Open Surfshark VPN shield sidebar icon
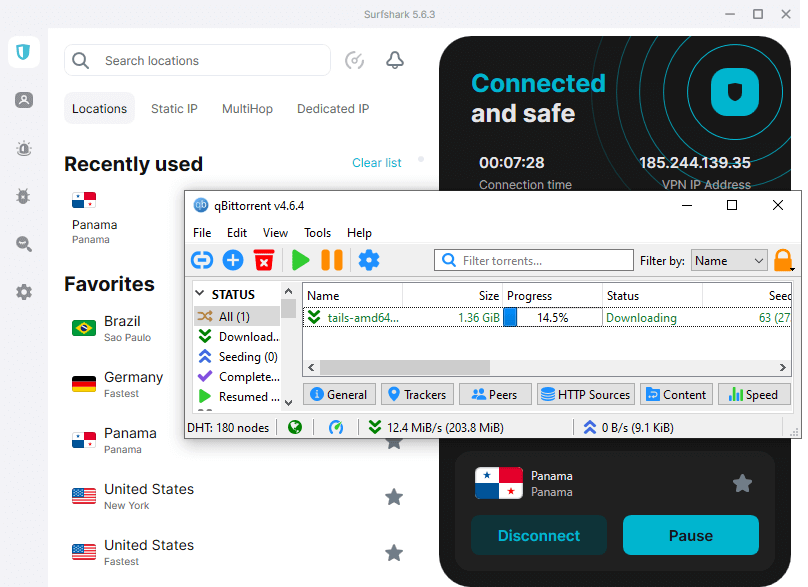This screenshot has height=587, width=808. pos(24,52)
